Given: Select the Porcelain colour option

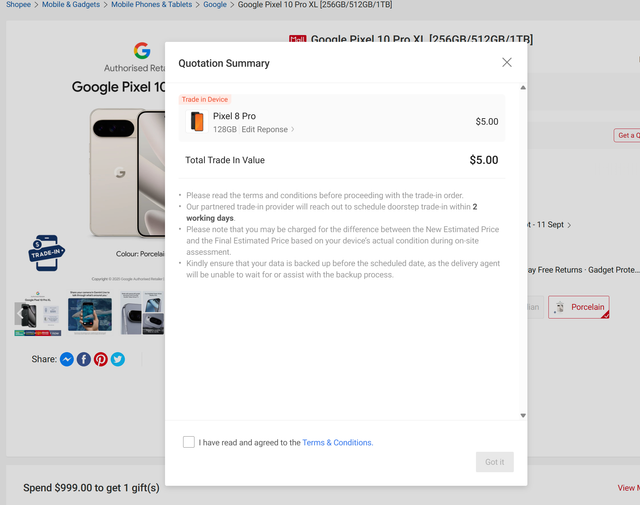Looking at the screenshot, I should coord(579,307).
